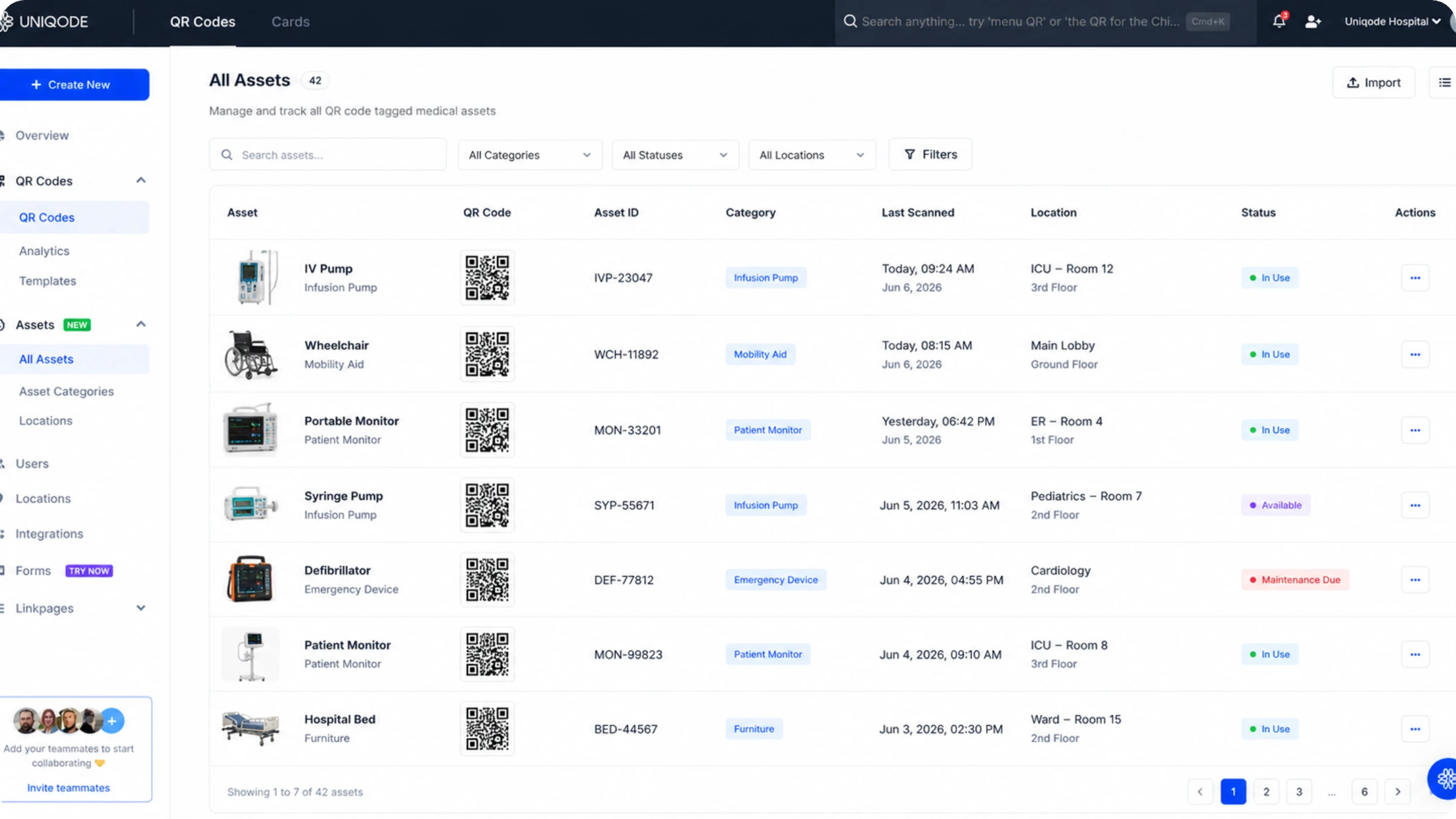The height and width of the screenshot is (819, 1456).
Task: Go to the next page arrow
Action: (1397, 791)
